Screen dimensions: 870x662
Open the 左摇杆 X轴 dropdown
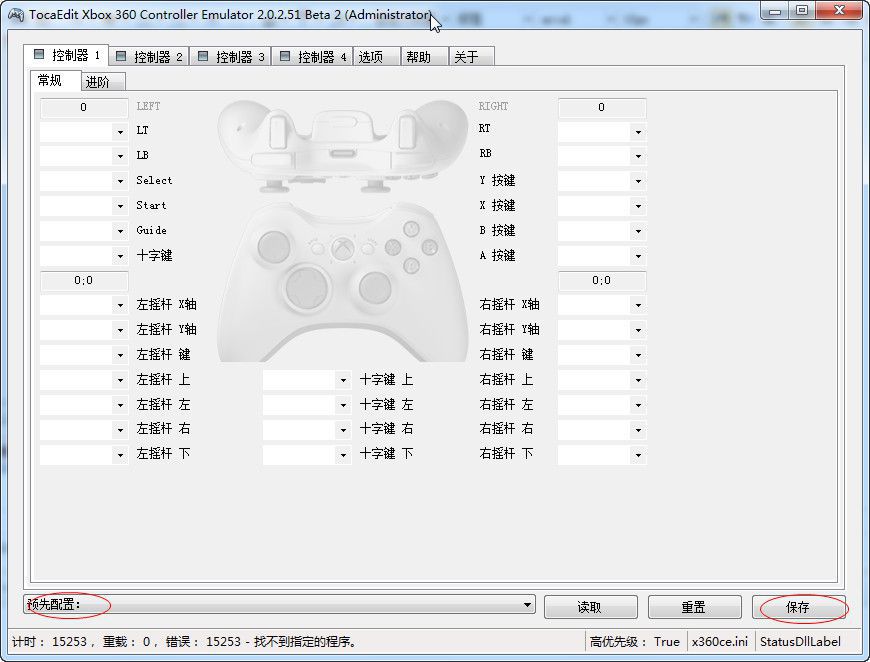tap(84, 305)
